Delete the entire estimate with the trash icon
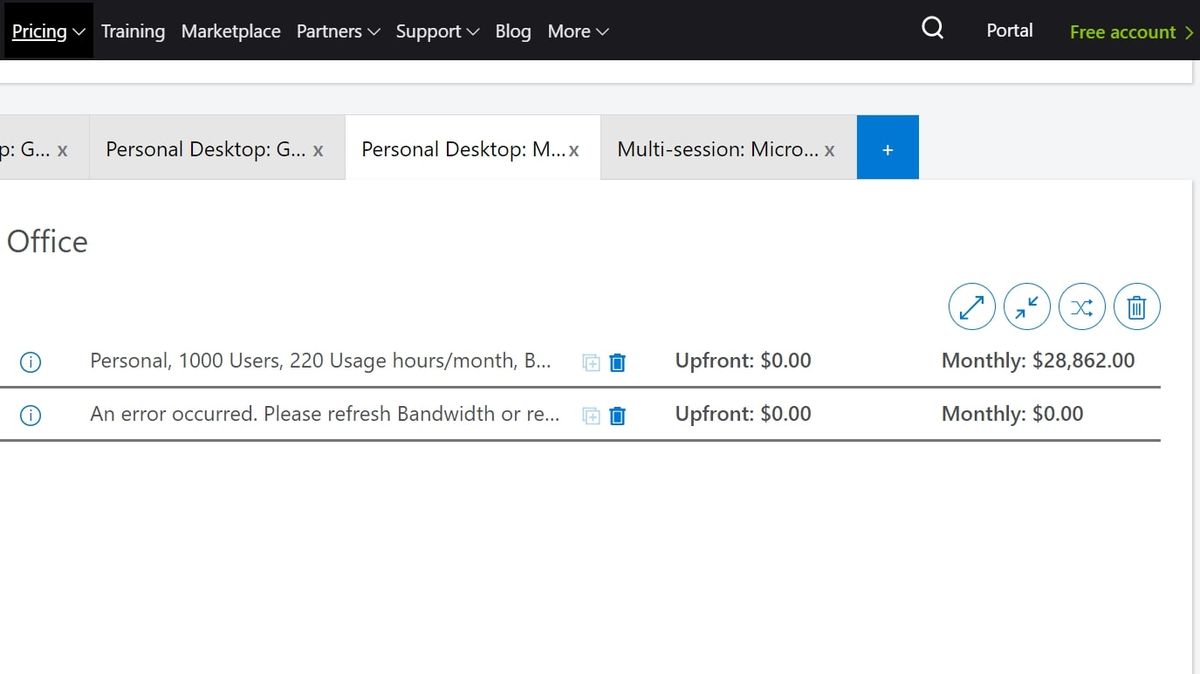Screen dimensions: 1200x674 [x=1136, y=306]
